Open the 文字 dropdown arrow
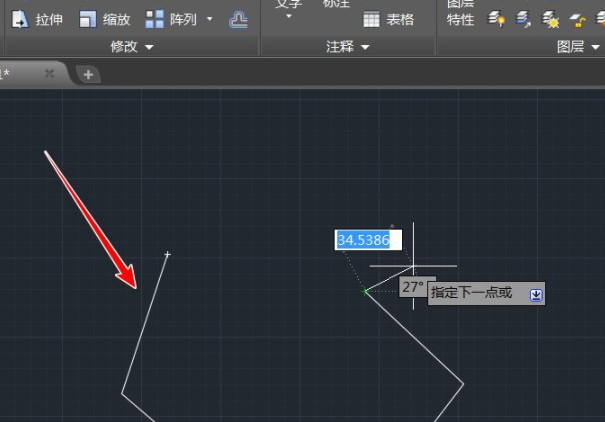The width and height of the screenshot is (605, 422). coord(289,17)
